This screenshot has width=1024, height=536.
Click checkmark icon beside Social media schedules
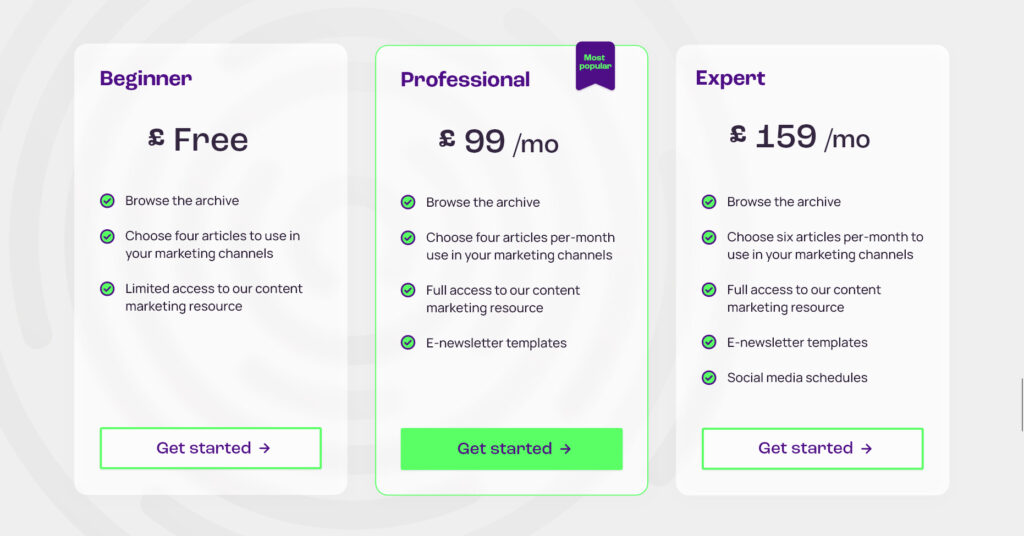709,377
